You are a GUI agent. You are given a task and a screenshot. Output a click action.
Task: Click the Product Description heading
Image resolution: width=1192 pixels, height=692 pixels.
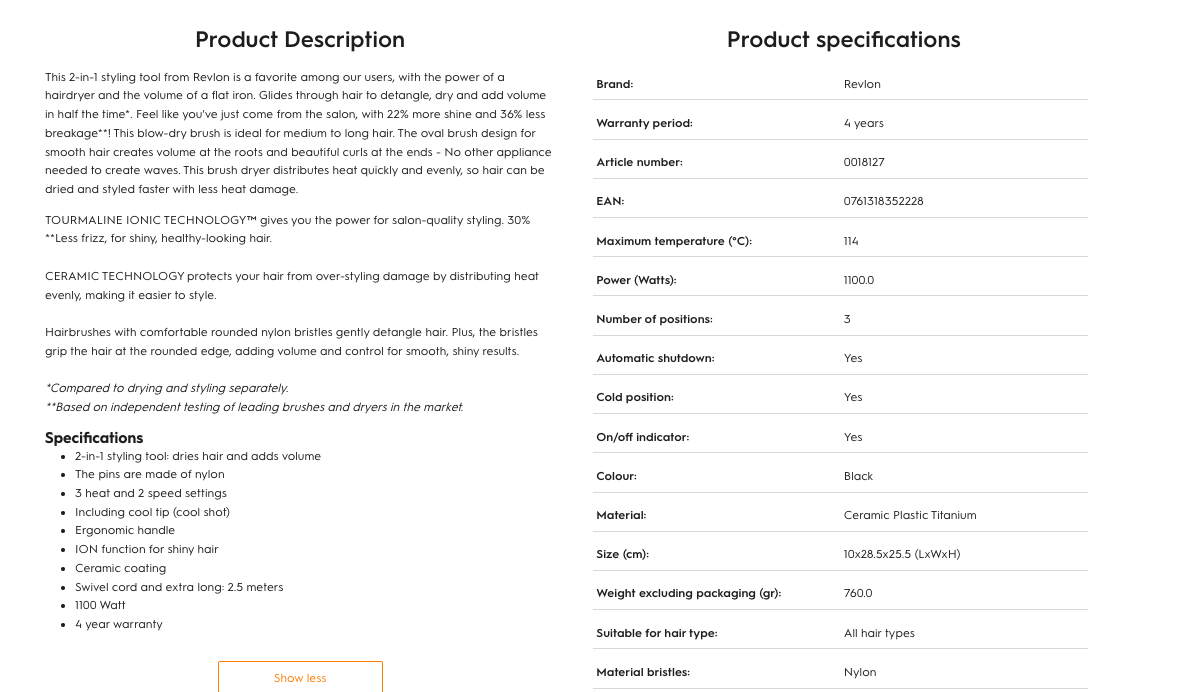point(300,40)
